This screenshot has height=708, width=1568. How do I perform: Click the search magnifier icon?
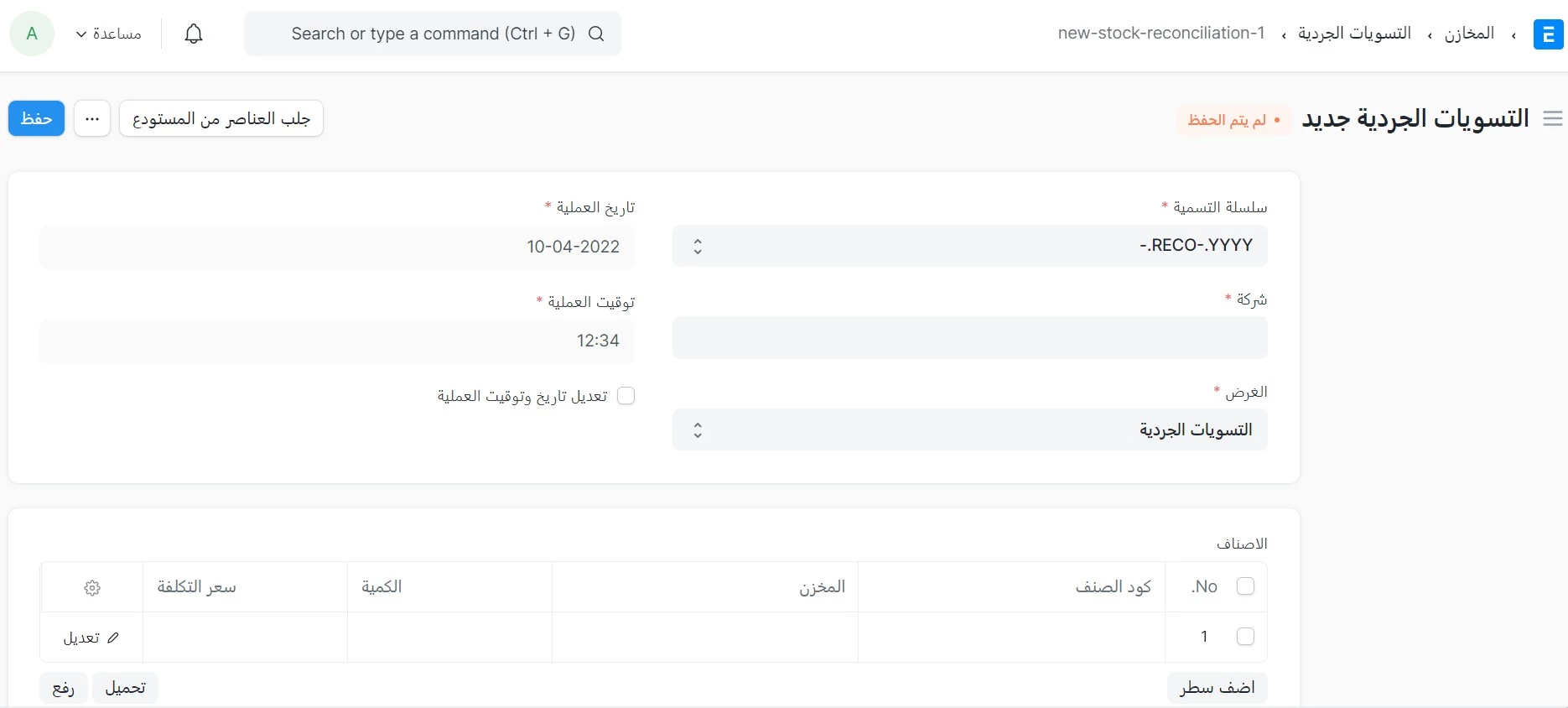click(596, 34)
